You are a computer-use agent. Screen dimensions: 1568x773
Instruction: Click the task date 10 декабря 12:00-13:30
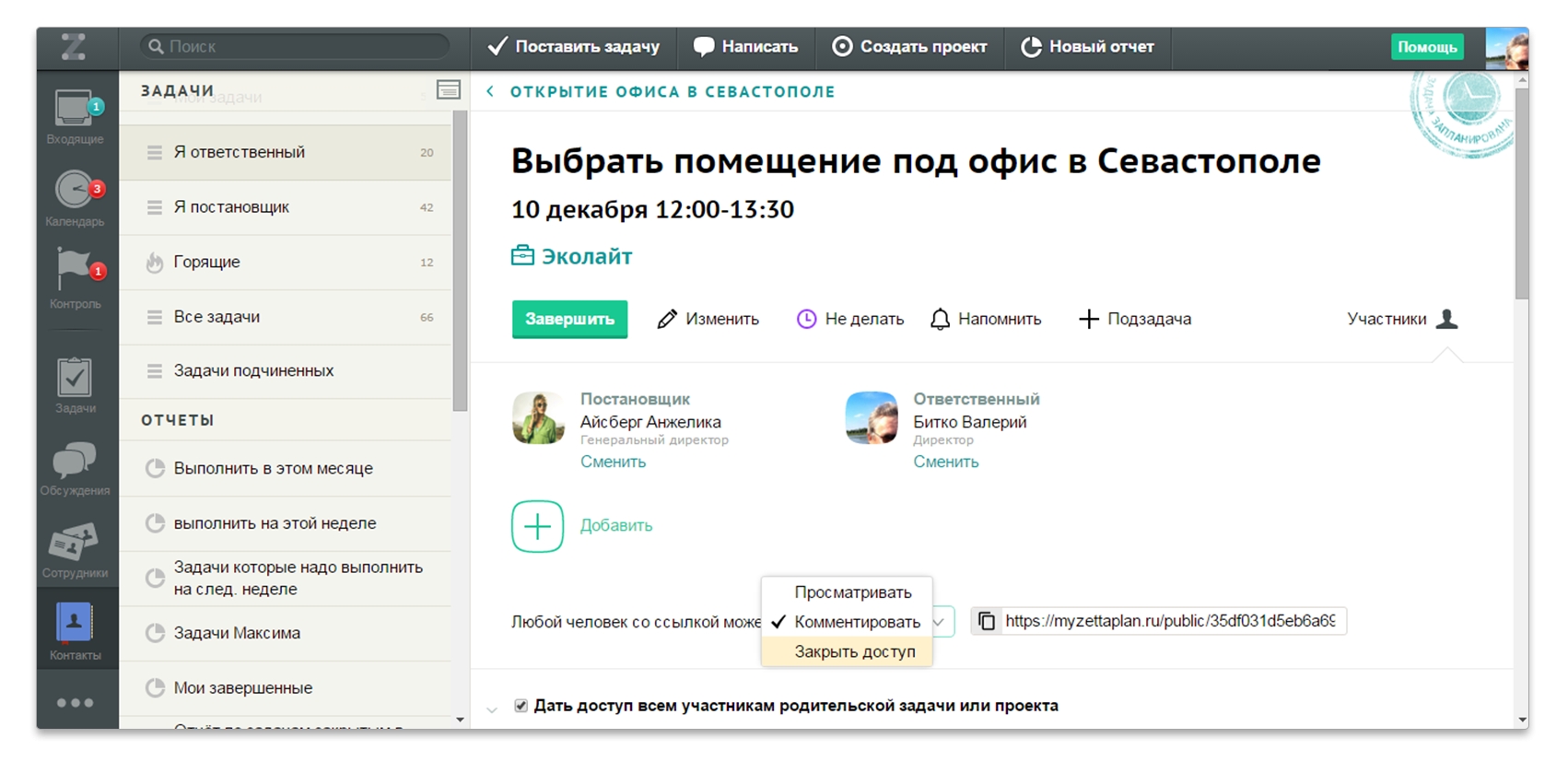(652, 209)
